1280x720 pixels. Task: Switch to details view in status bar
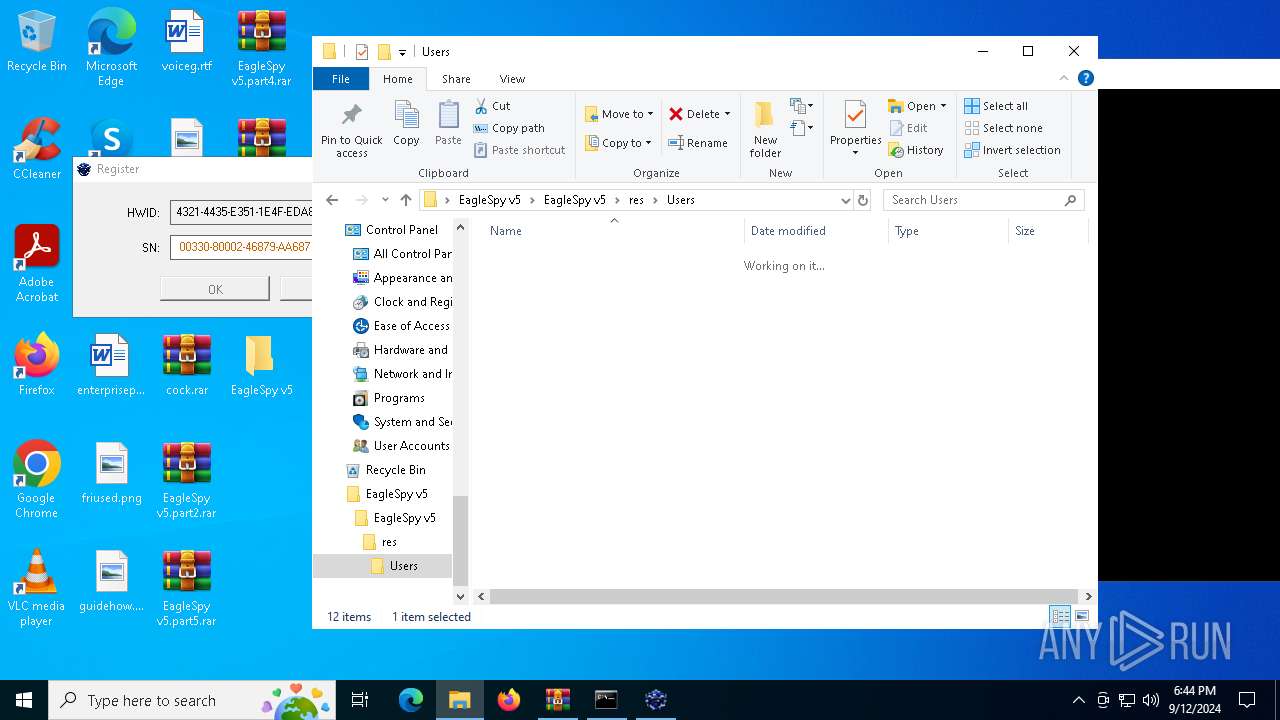click(1059, 617)
